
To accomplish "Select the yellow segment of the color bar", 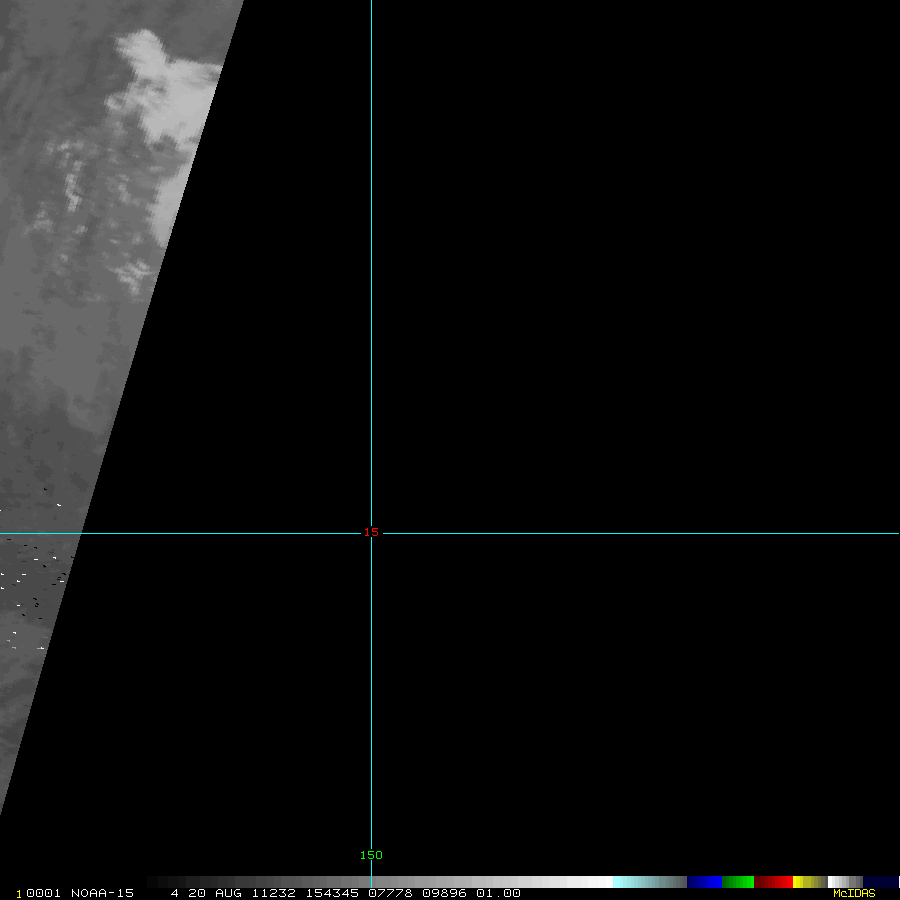I will [x=805, y=882].
